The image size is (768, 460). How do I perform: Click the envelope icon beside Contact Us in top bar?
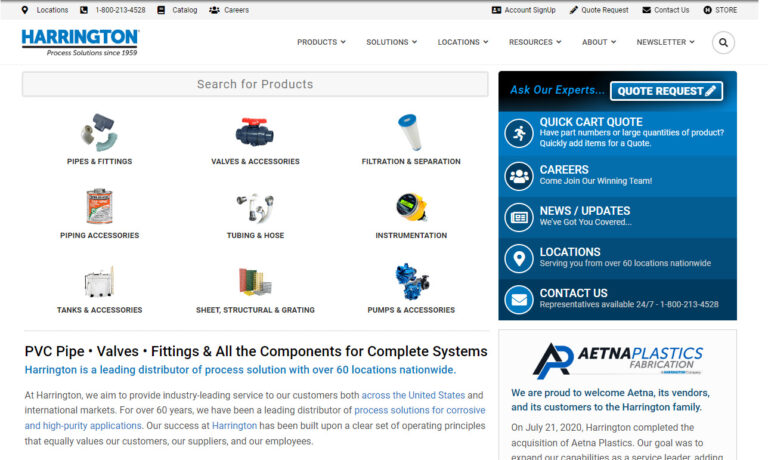tap(647, 10)
